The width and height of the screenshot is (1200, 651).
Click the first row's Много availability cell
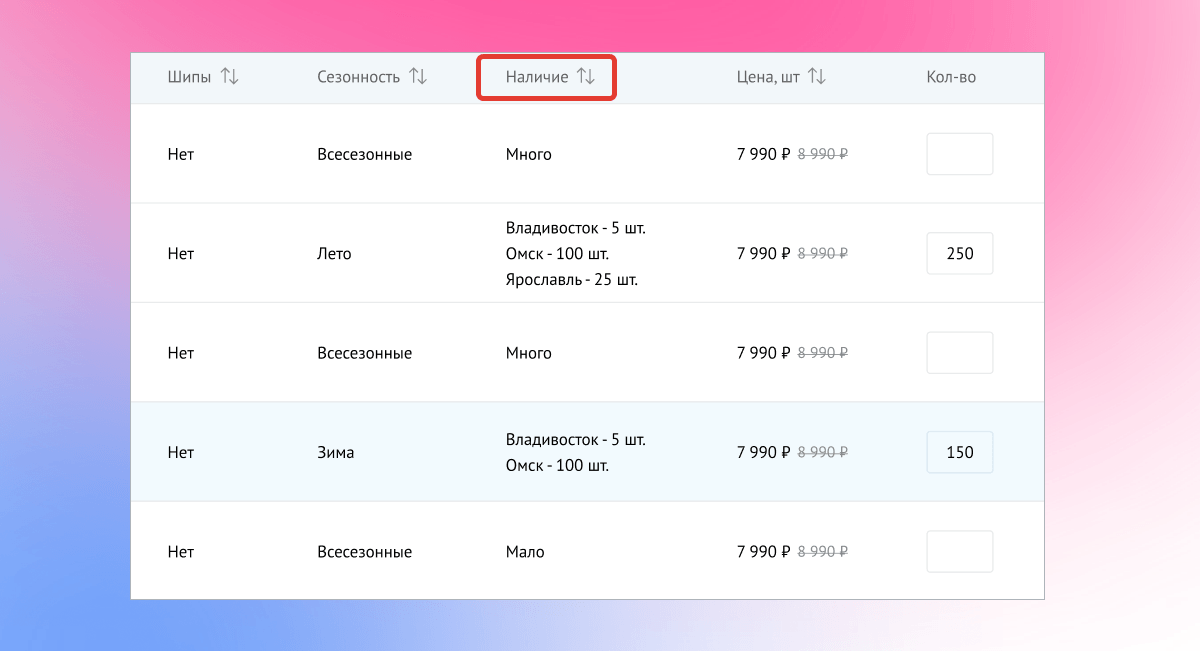pos(528,154)
